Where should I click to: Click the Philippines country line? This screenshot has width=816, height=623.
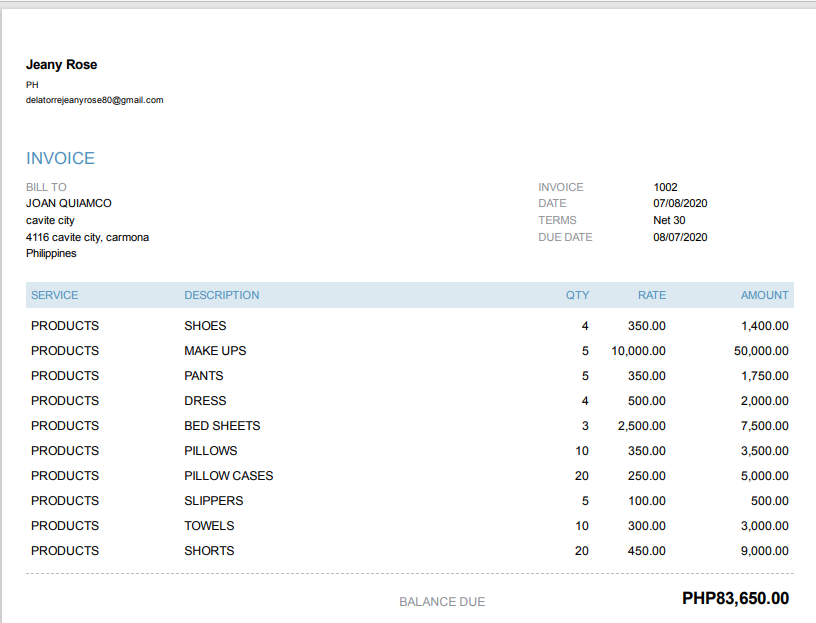[51, 253]
